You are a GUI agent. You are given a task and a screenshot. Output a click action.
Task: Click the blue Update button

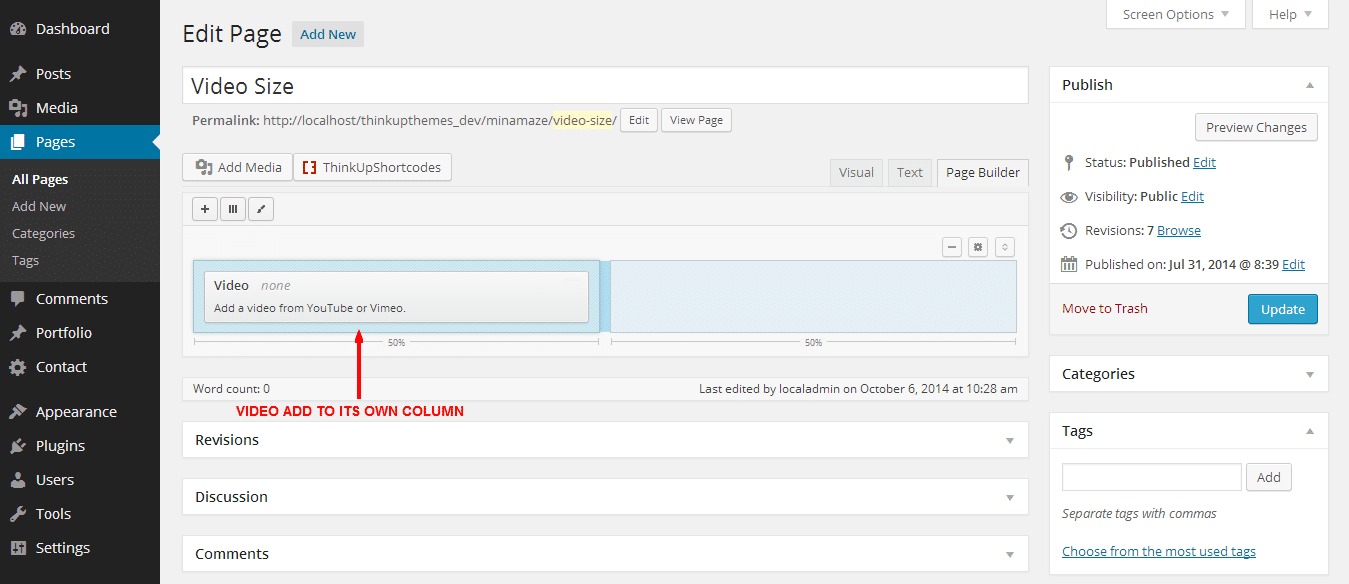tap(1282, 309)
